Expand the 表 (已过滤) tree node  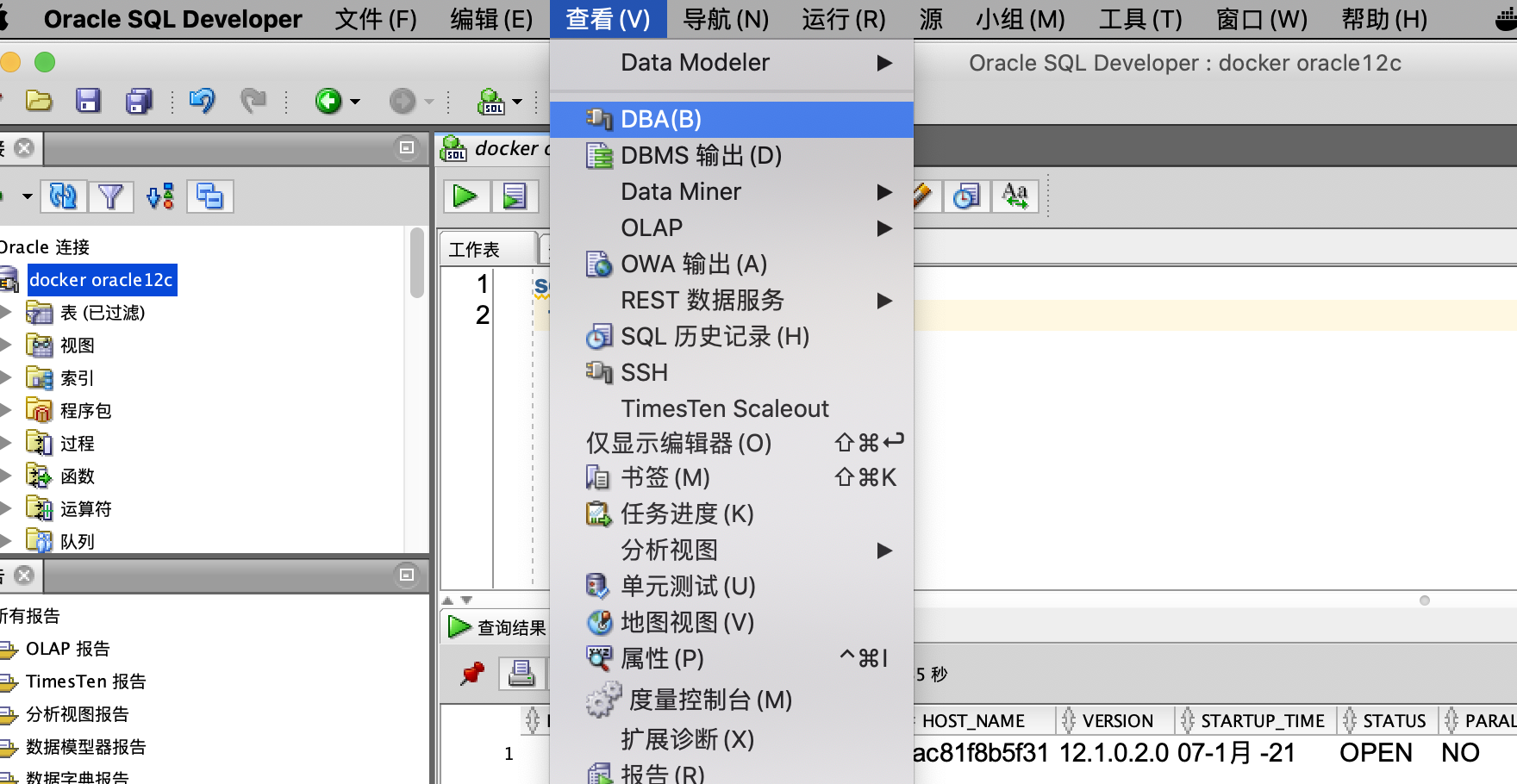pos(9,313)
